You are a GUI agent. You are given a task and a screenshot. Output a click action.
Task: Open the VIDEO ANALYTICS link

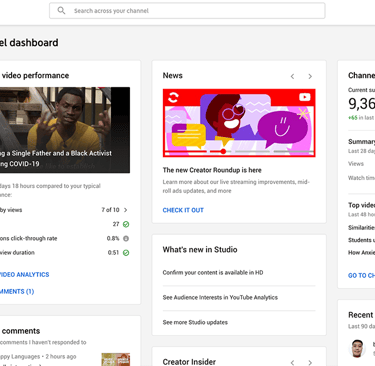[24, 275]
